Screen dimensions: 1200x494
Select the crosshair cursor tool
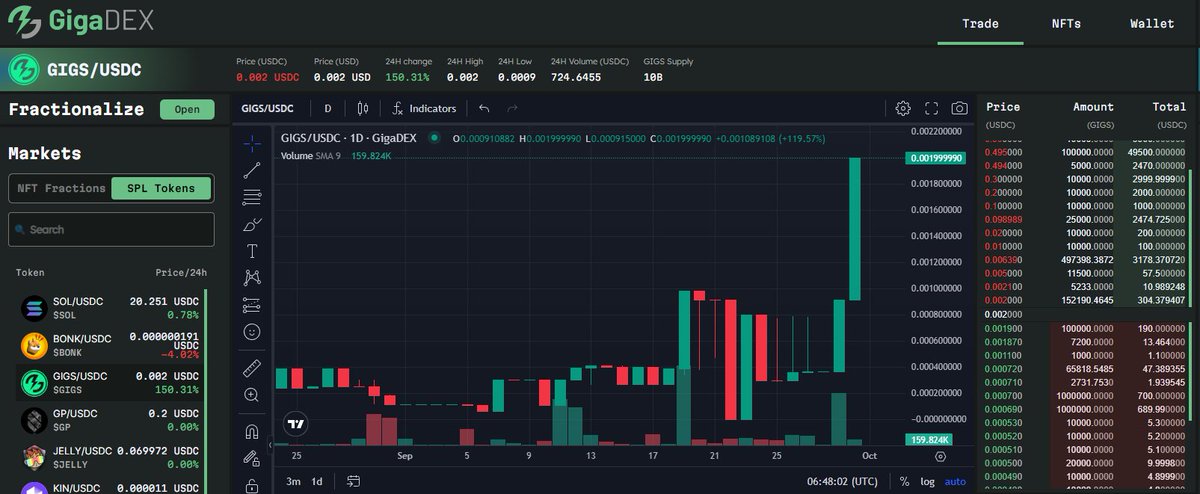click(x=252, y=143)
